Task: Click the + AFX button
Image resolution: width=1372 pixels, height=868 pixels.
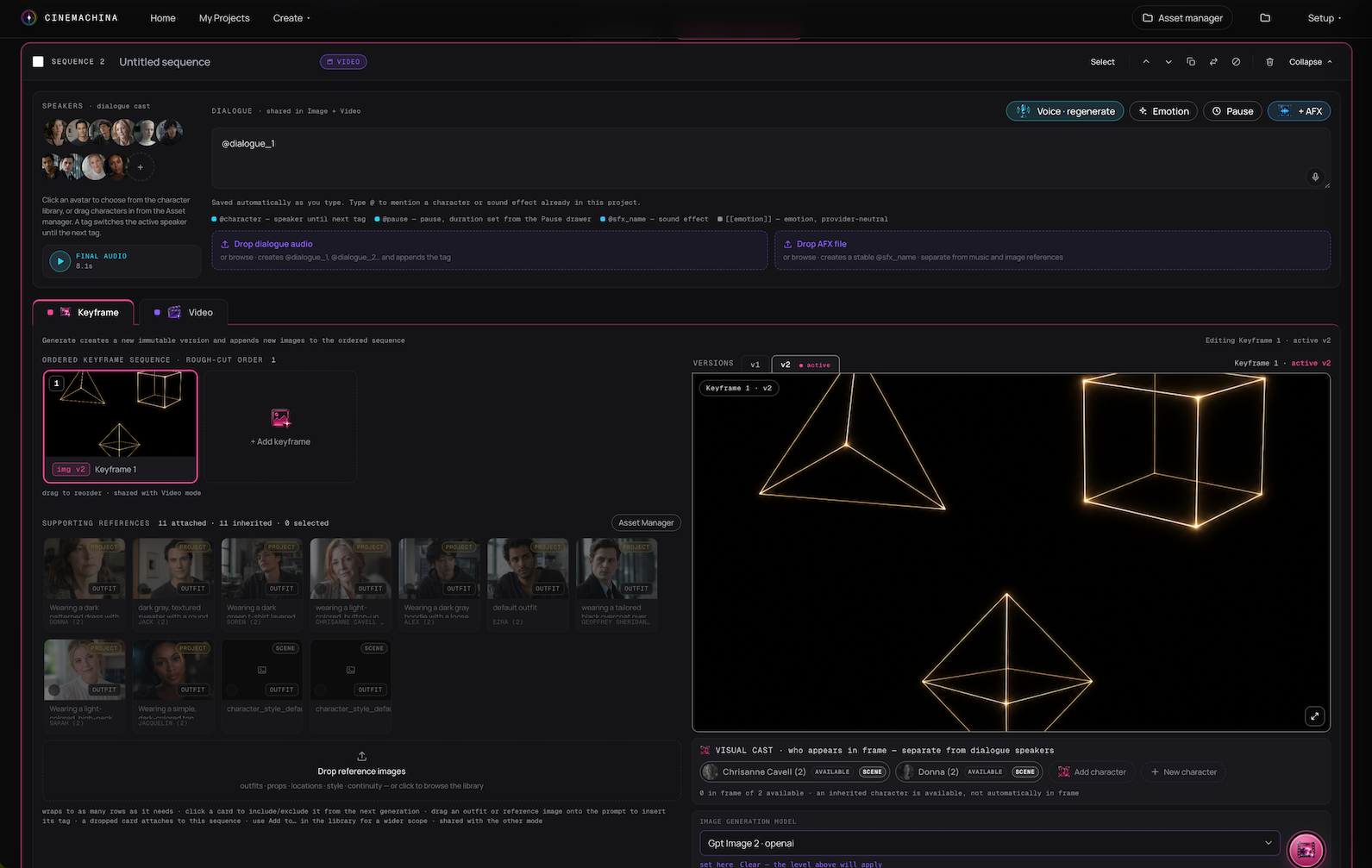Action: click(1299, 111)
